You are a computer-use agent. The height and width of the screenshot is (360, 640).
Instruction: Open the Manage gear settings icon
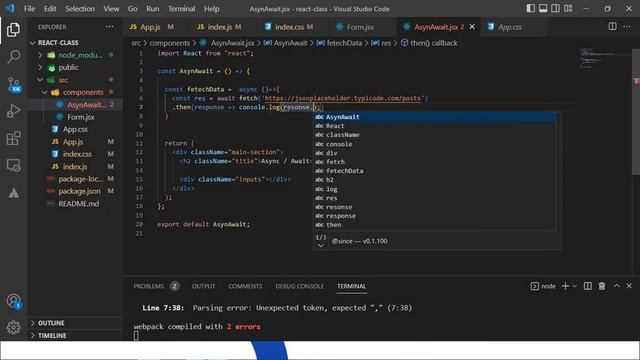click(13, 327)
